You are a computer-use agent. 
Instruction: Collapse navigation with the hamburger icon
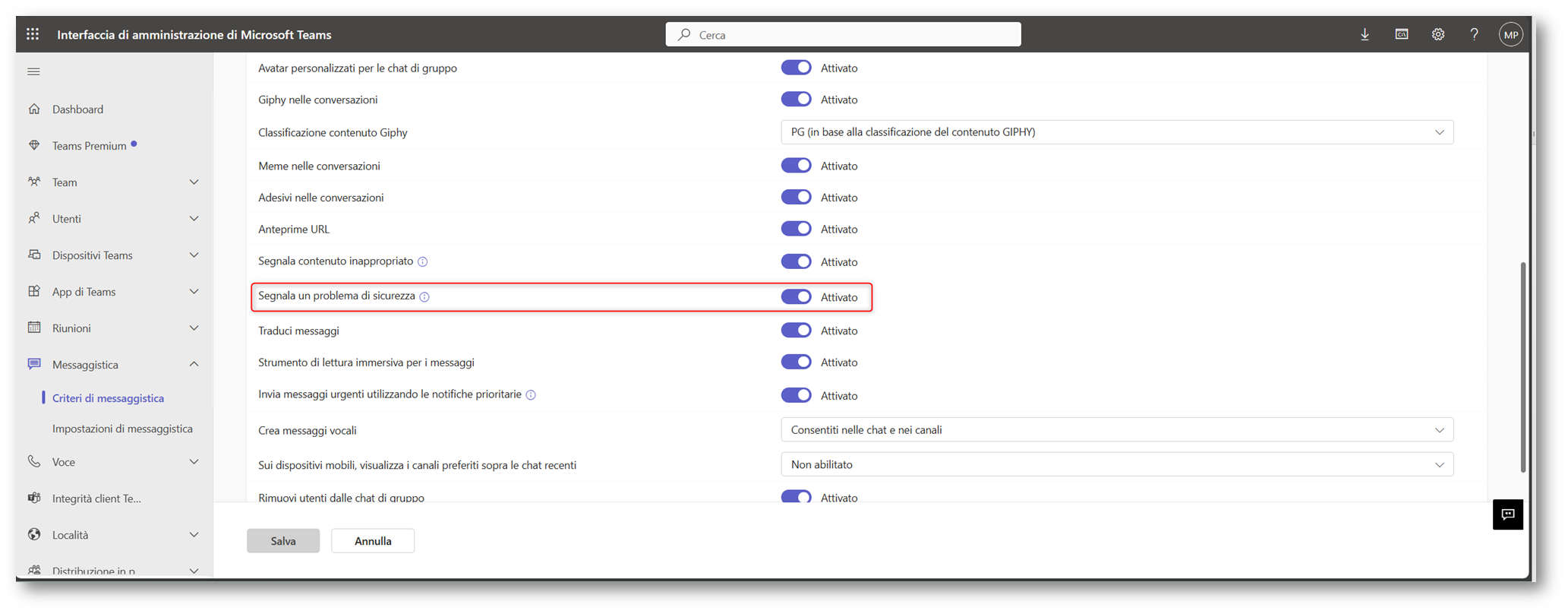point(33,71)
